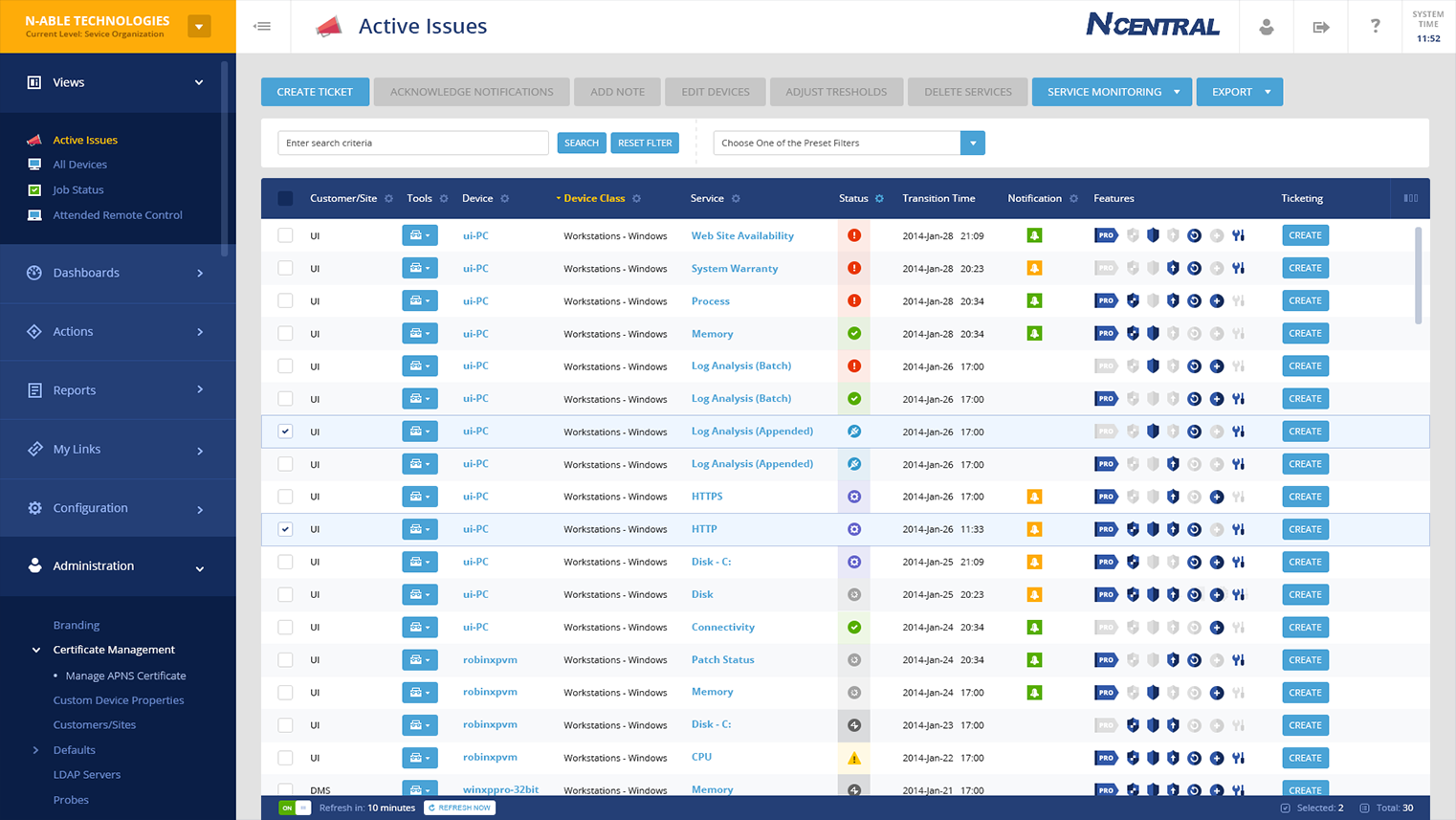This screenshot has height=820, width=1456.
Task: Uncheck the HTTP row checkbox
Action: tap(285, 529)
